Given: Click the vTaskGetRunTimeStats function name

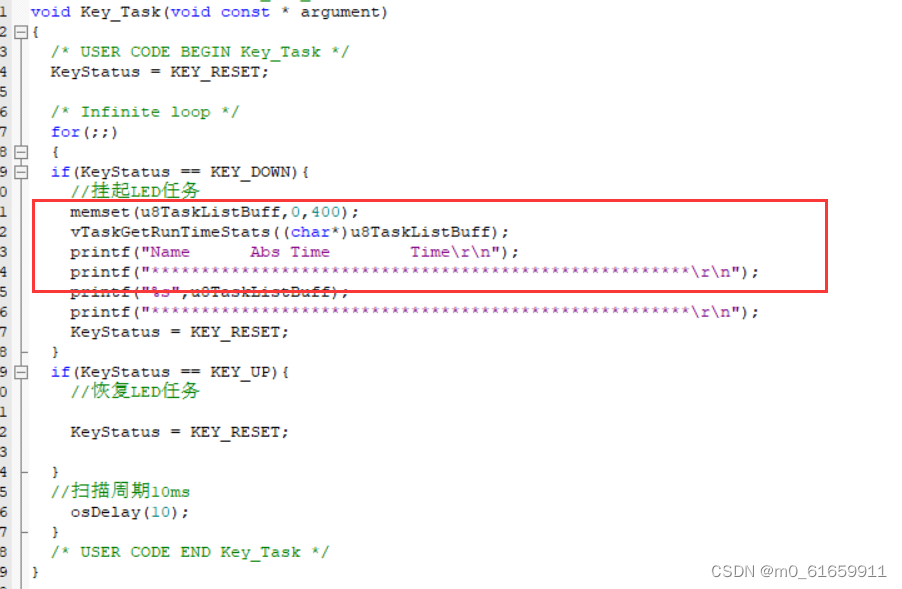Looking at the screenshot, I should (170, 232).
